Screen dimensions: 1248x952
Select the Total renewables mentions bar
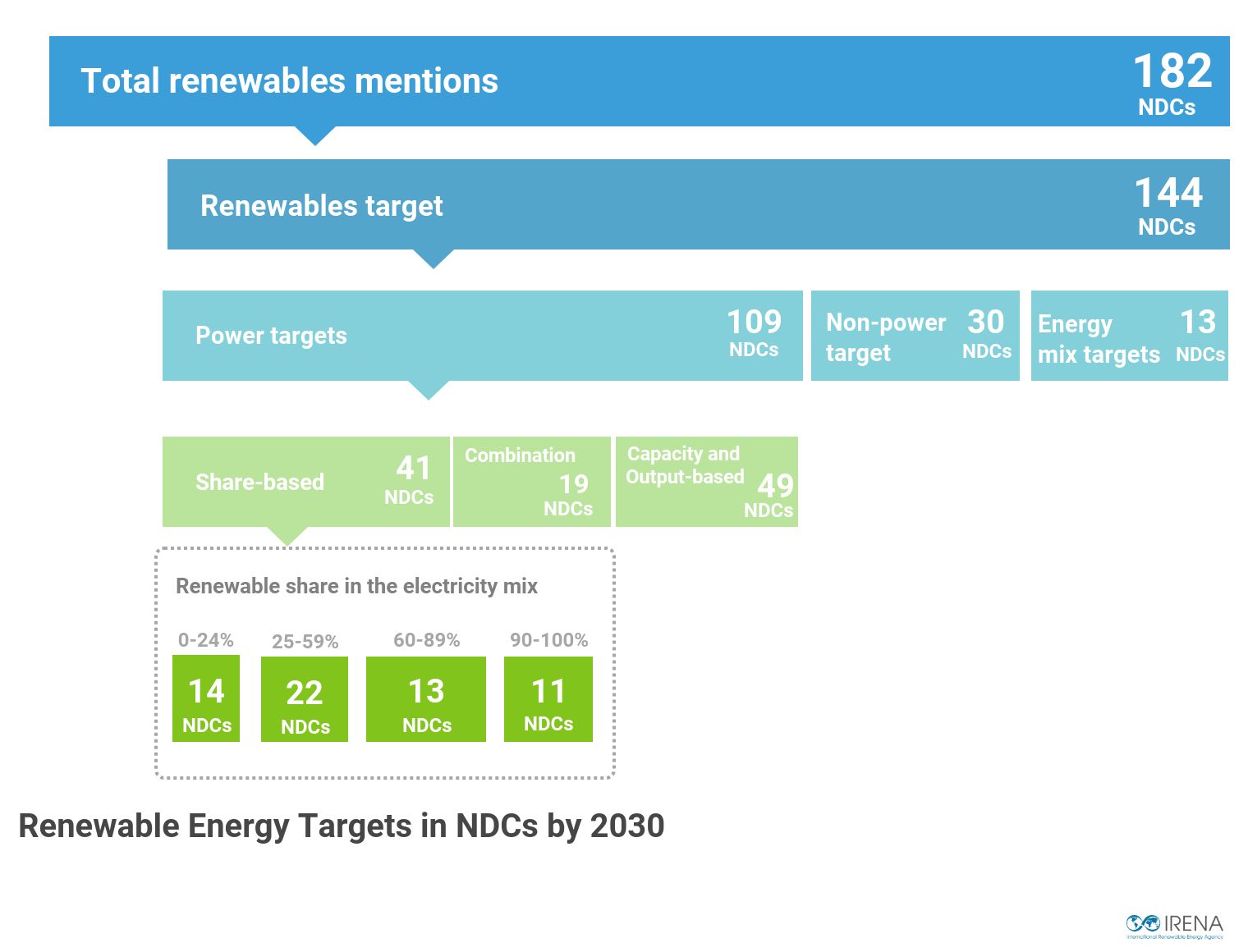click(x=640, y=81)
